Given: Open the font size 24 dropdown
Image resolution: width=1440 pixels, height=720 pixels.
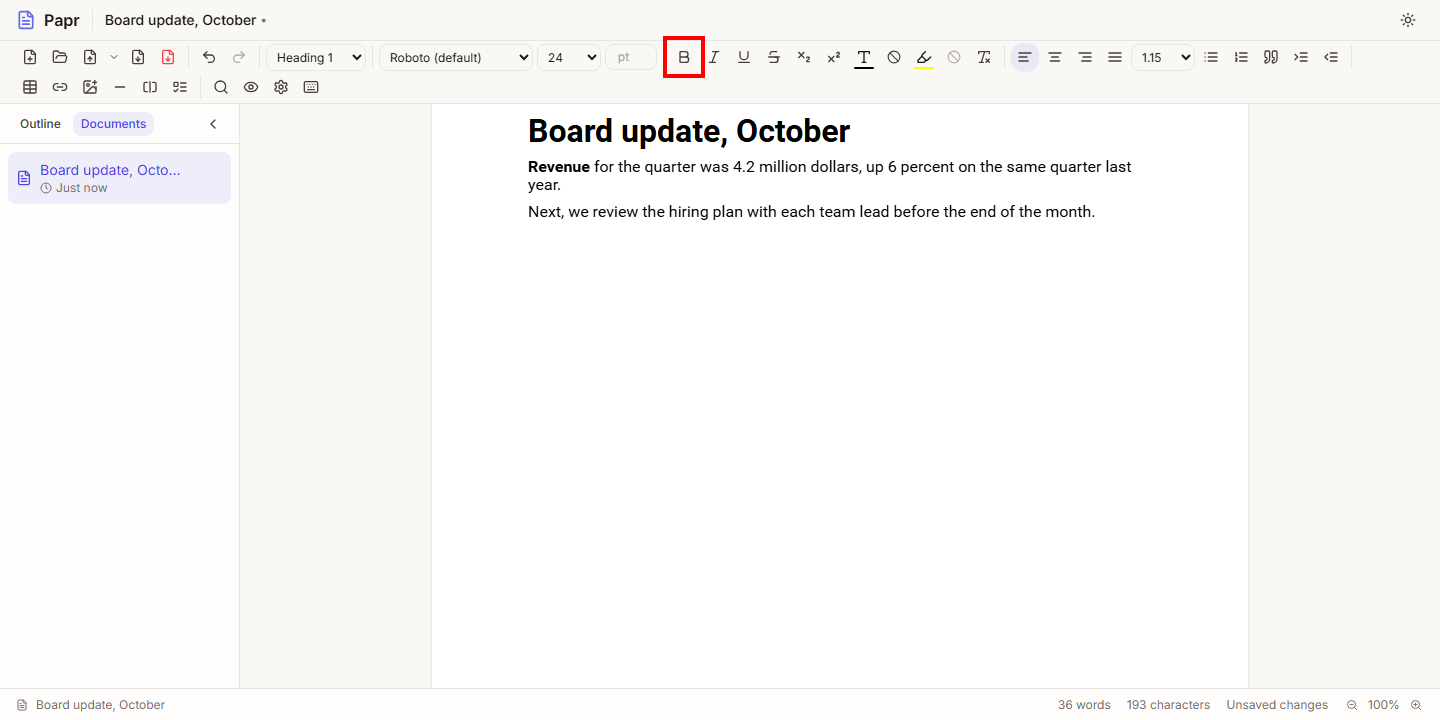Looking at the screenshot, I should pos(569,57).
